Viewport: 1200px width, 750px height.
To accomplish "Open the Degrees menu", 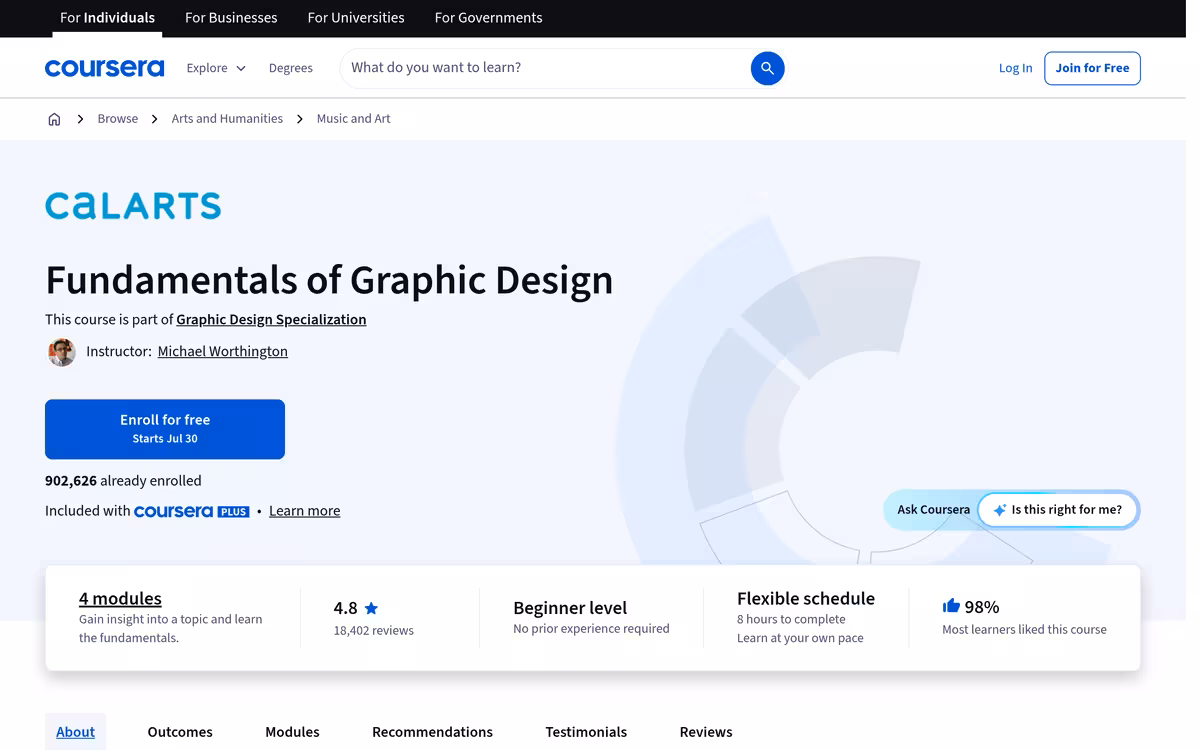I will pos(291,68).
